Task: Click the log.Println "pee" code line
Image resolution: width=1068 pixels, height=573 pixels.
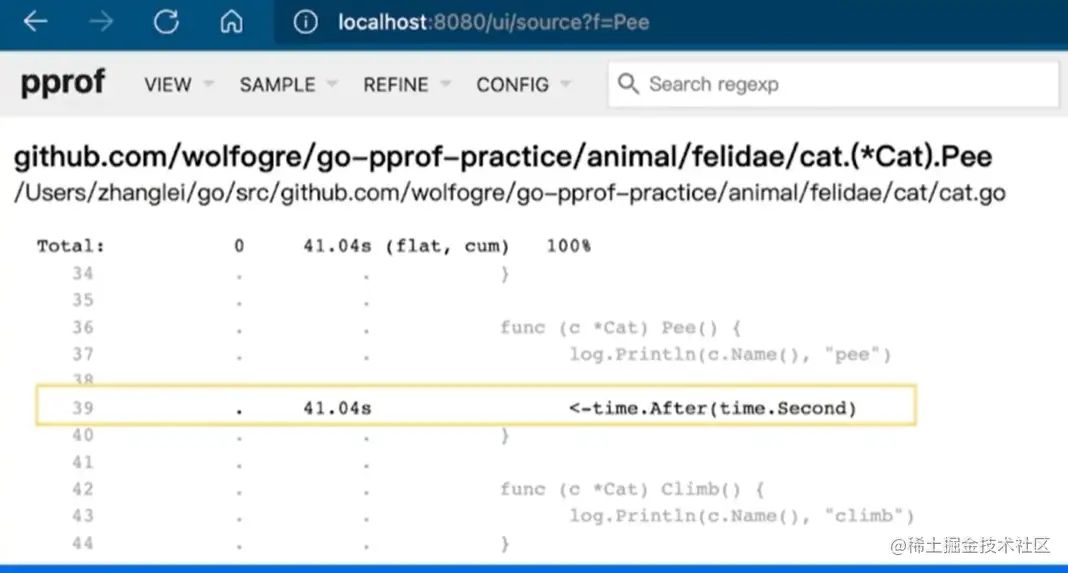Action: 730,354
